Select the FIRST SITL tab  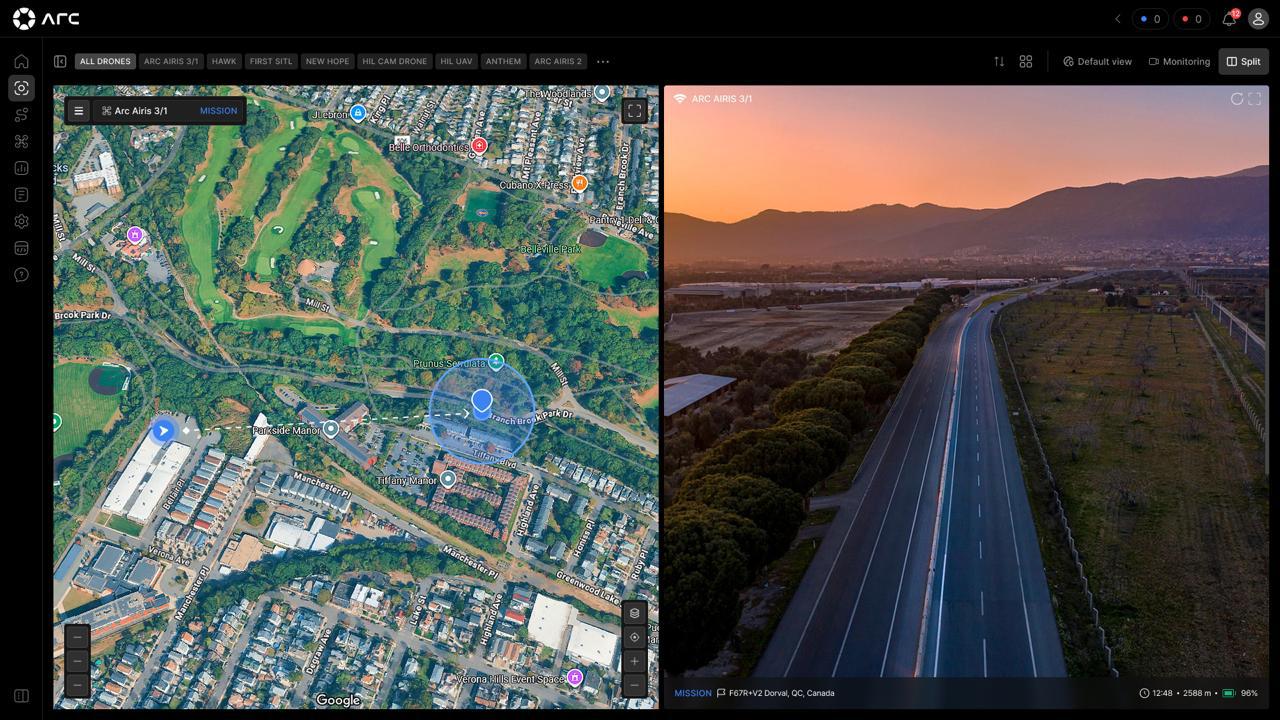tap(271, 61)
